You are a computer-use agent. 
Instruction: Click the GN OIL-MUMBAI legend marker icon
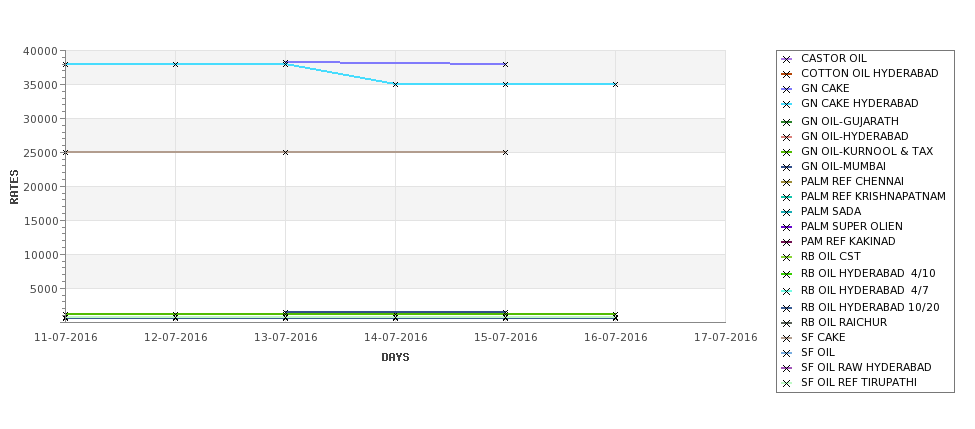pyautogui.click(x=787, y=167)
